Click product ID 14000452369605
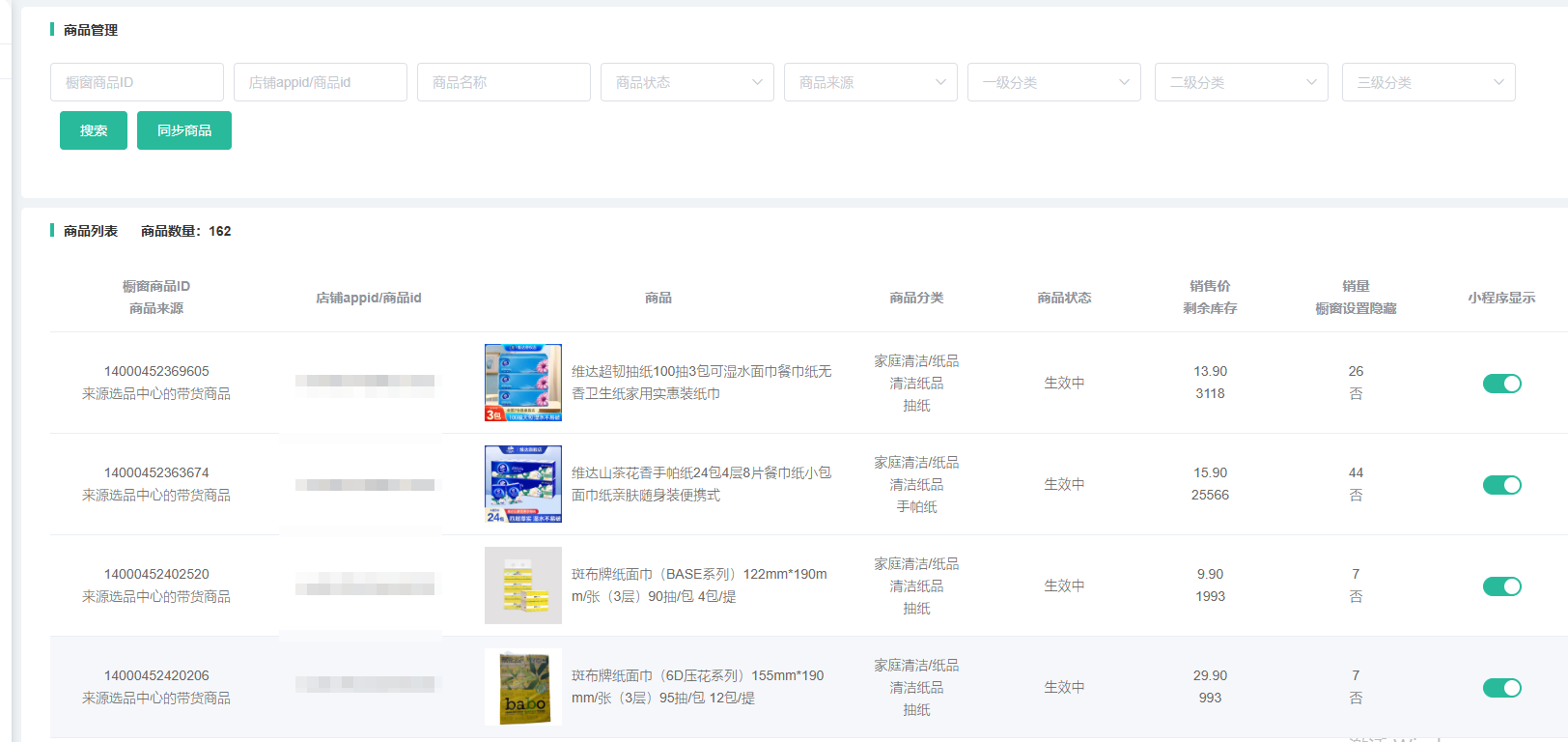This screenshot has width=1568, height=742. tap(156, 371)
